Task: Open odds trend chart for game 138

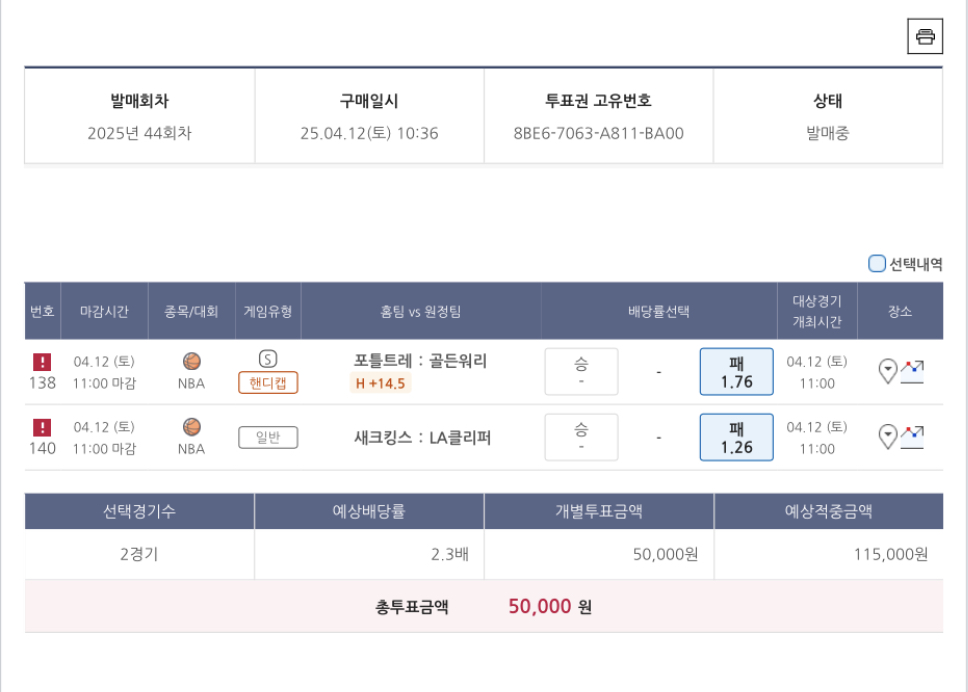Action: pos(912,372)
